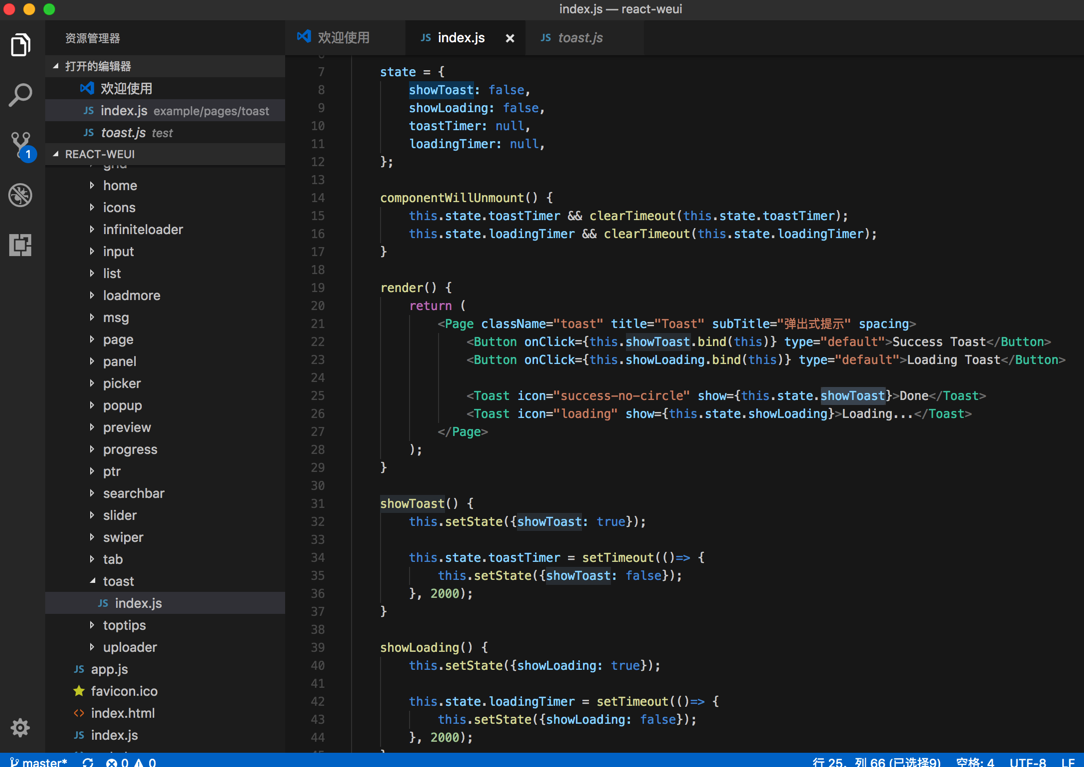This screenshot has width=1084, height=767.
Task: Open the Search view icon
Action: [x=21, y=95]
